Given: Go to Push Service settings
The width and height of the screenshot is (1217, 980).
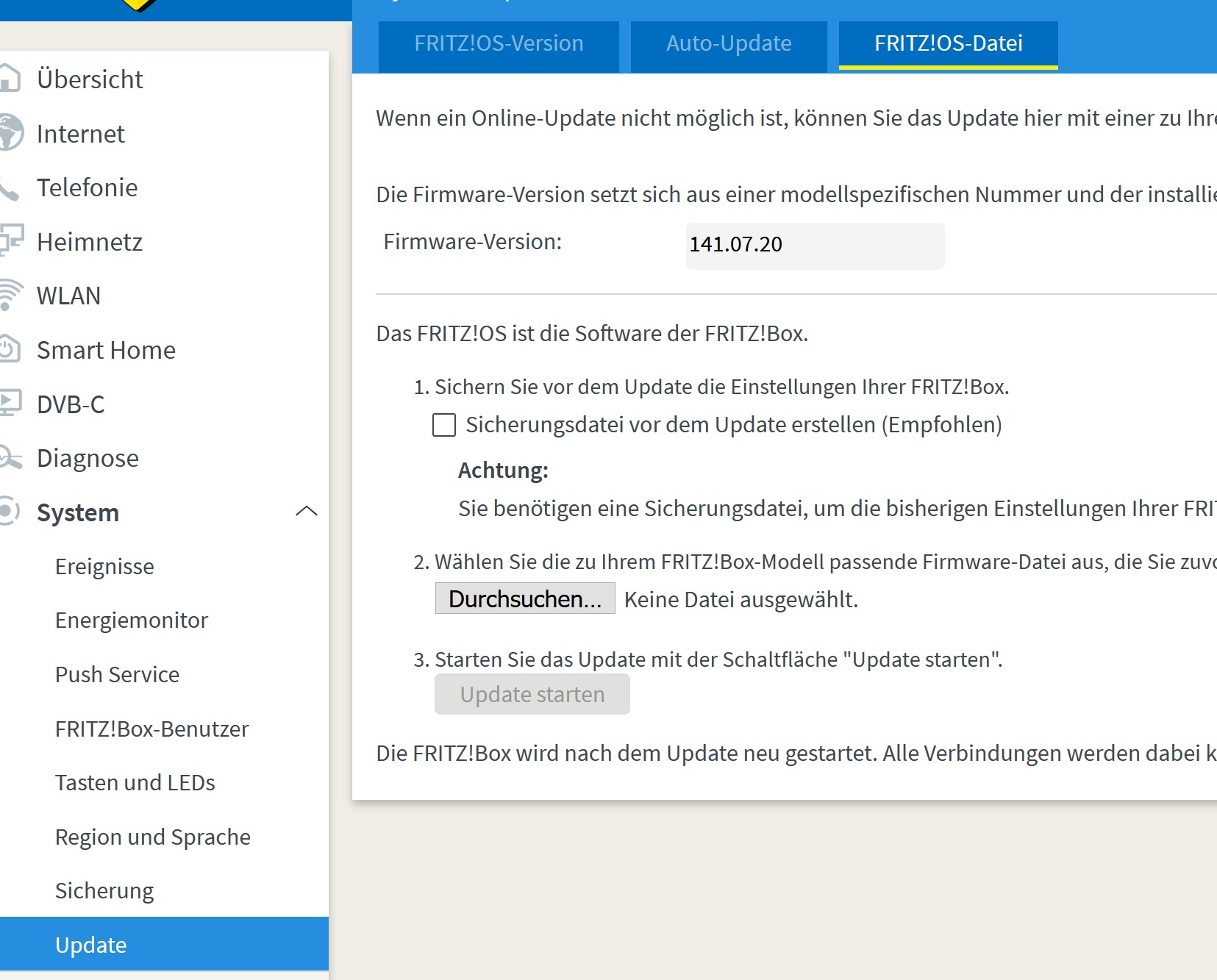Looking at the screenshot, I should (117, 675).
